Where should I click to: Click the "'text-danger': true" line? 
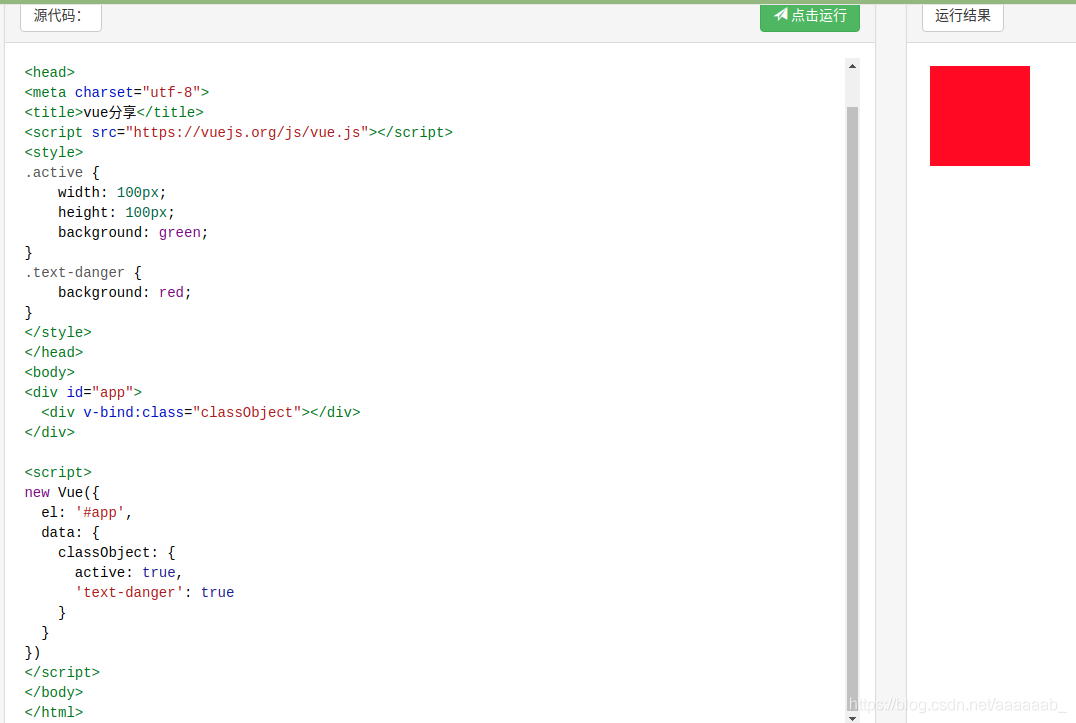pyautogui.click(x=154, y=593)
